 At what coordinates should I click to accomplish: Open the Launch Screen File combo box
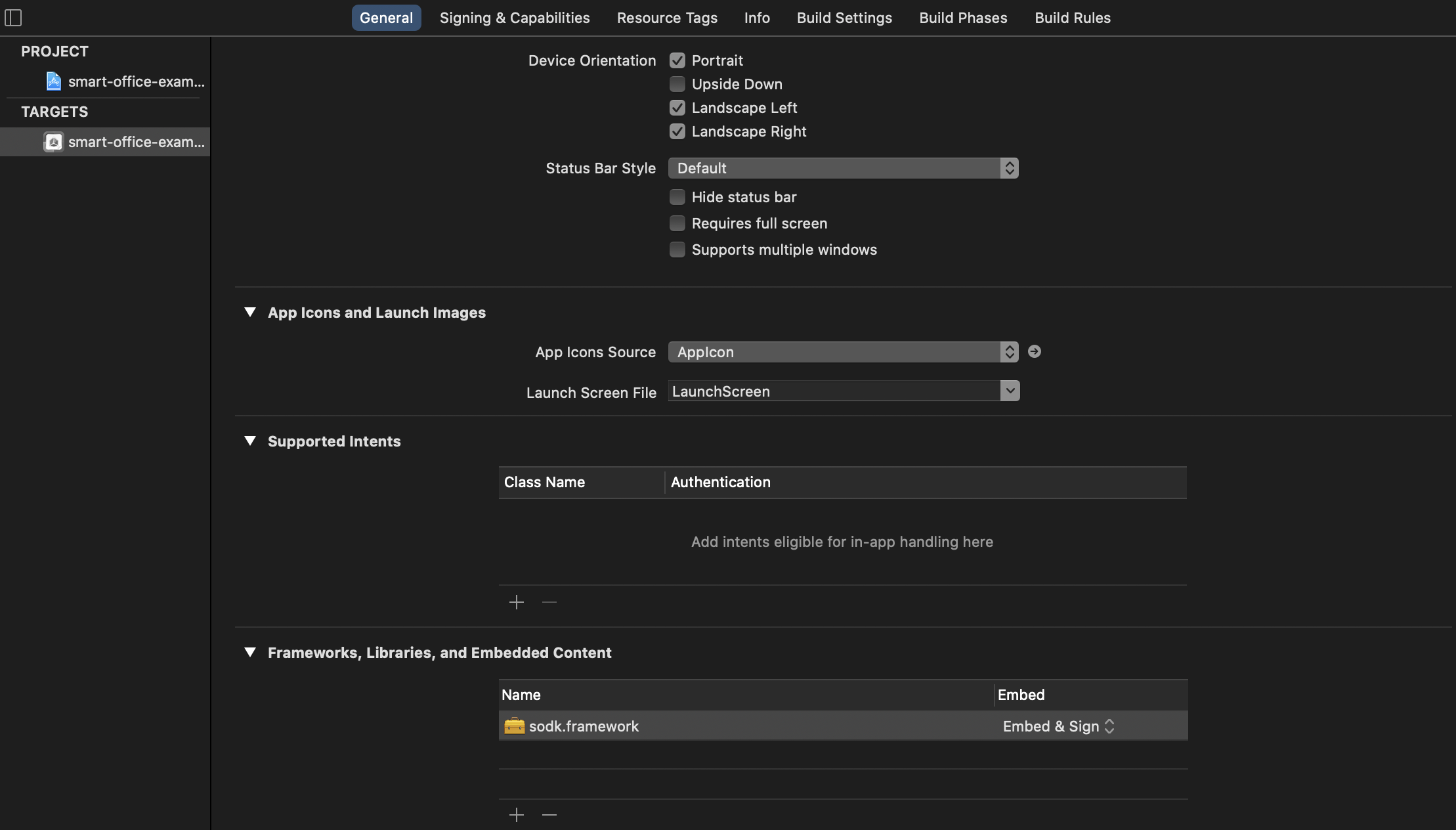tap(1010, 391)
